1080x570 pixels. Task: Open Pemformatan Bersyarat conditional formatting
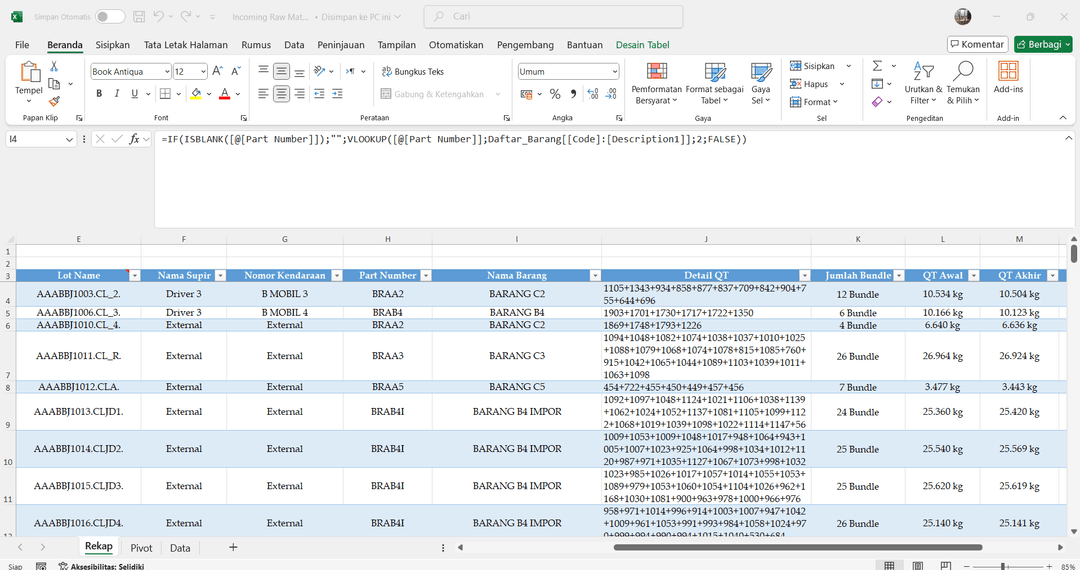pos(656,83)
